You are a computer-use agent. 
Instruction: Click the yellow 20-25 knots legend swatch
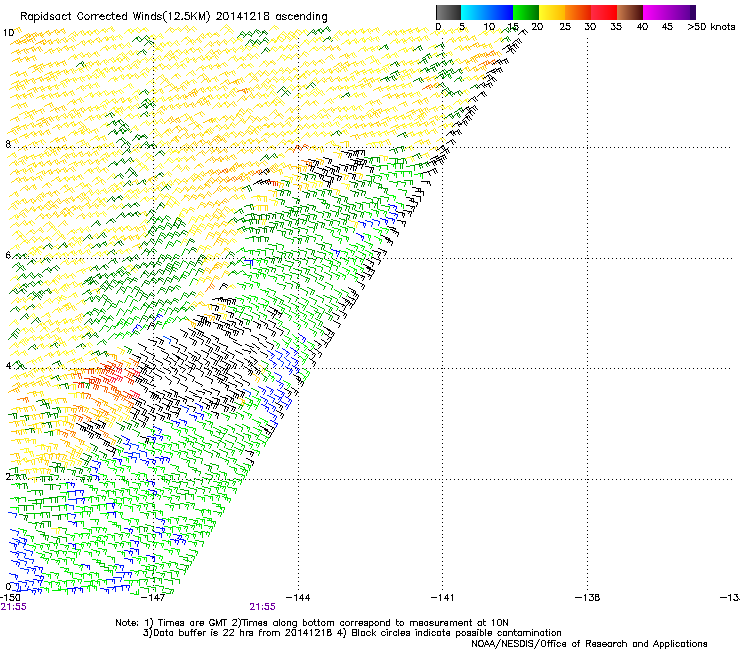552,12
